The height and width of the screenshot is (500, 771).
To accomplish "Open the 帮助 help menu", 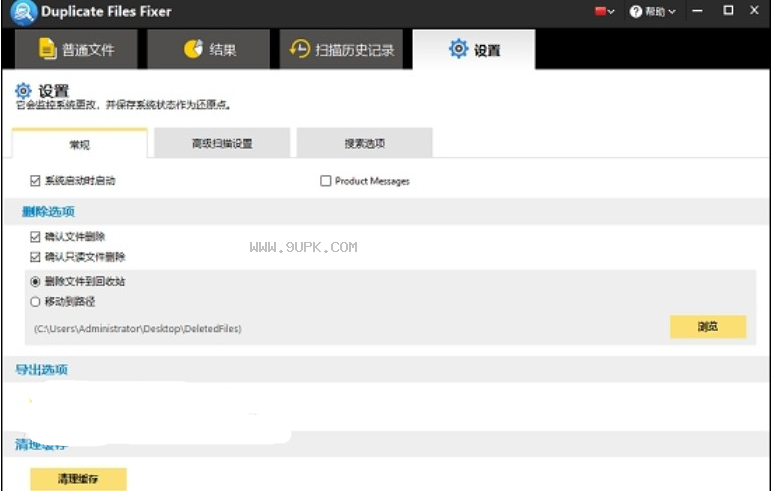I will (x=653, y=11).
